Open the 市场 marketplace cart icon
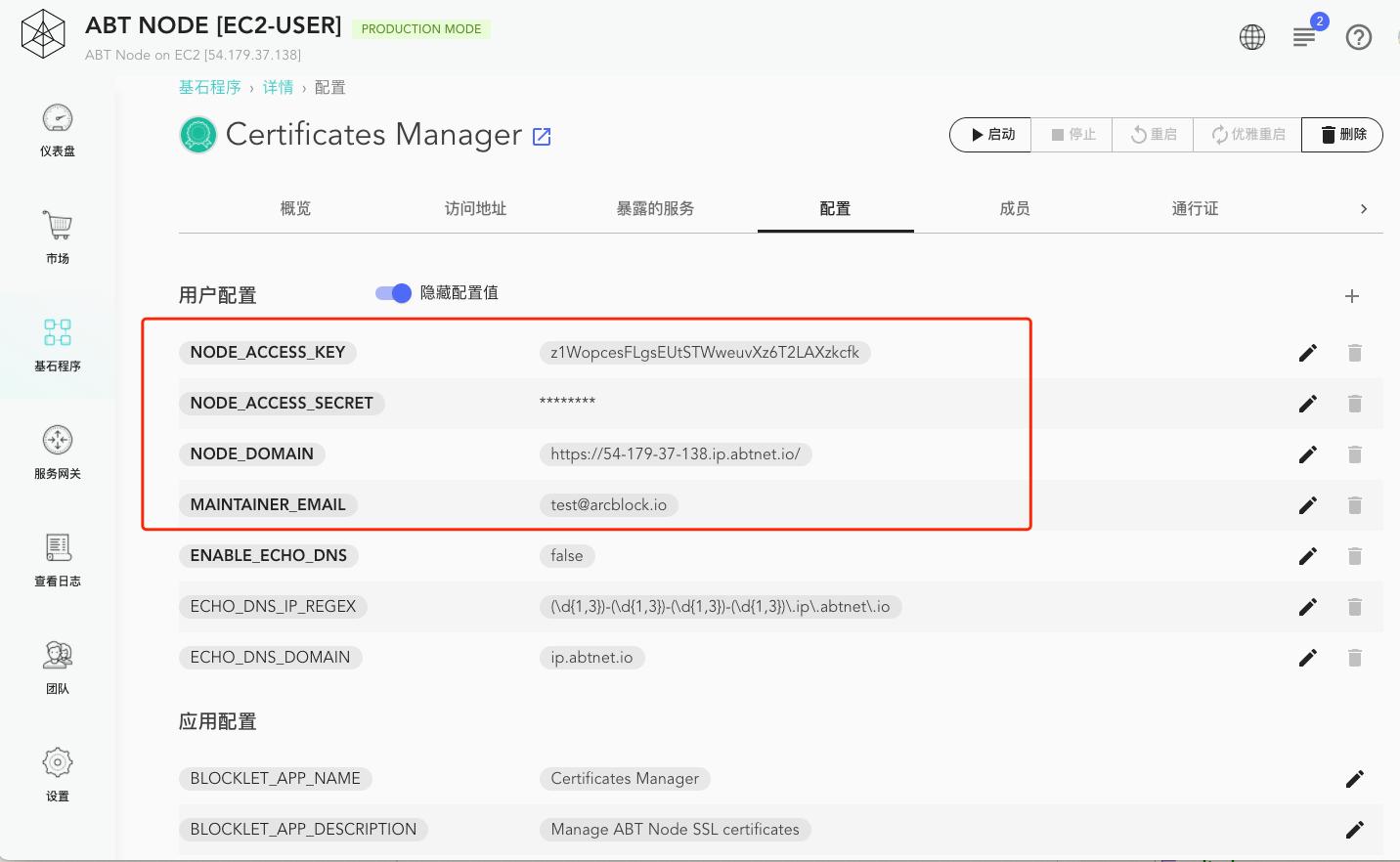1400x862 pixels. pos(58,226)
